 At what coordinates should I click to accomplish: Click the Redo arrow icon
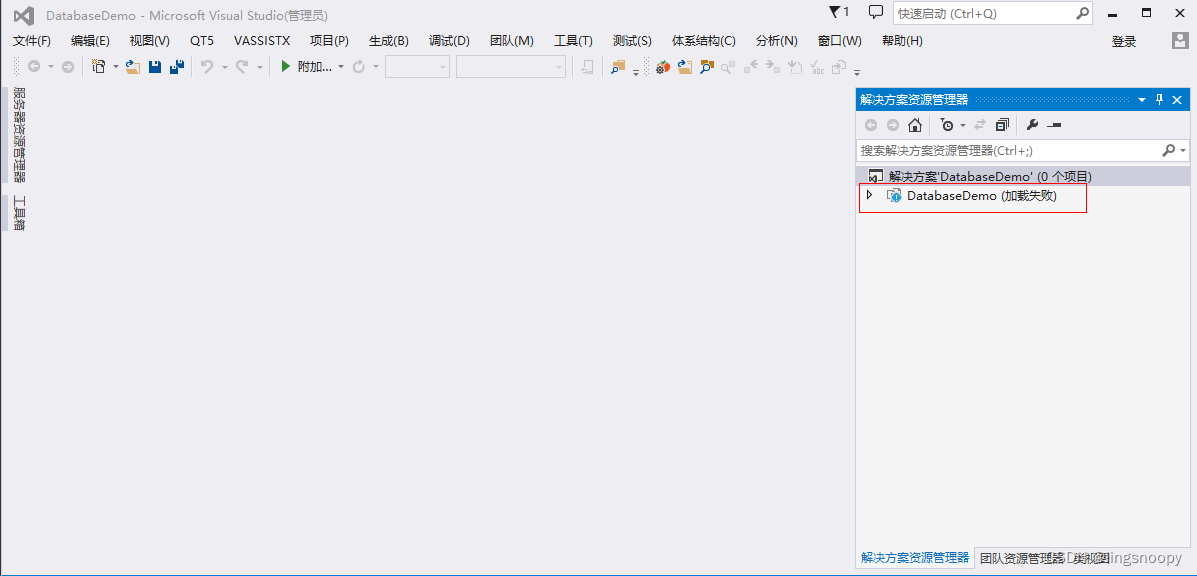point(242,67)
